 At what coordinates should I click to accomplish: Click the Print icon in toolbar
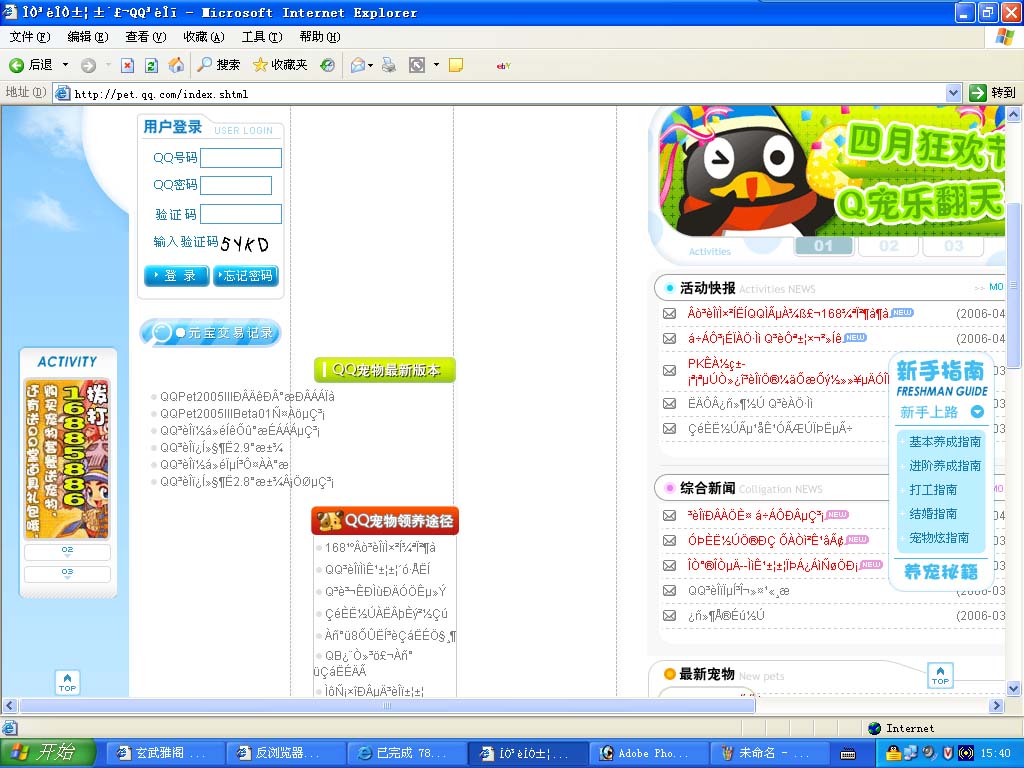pos(389,65)
